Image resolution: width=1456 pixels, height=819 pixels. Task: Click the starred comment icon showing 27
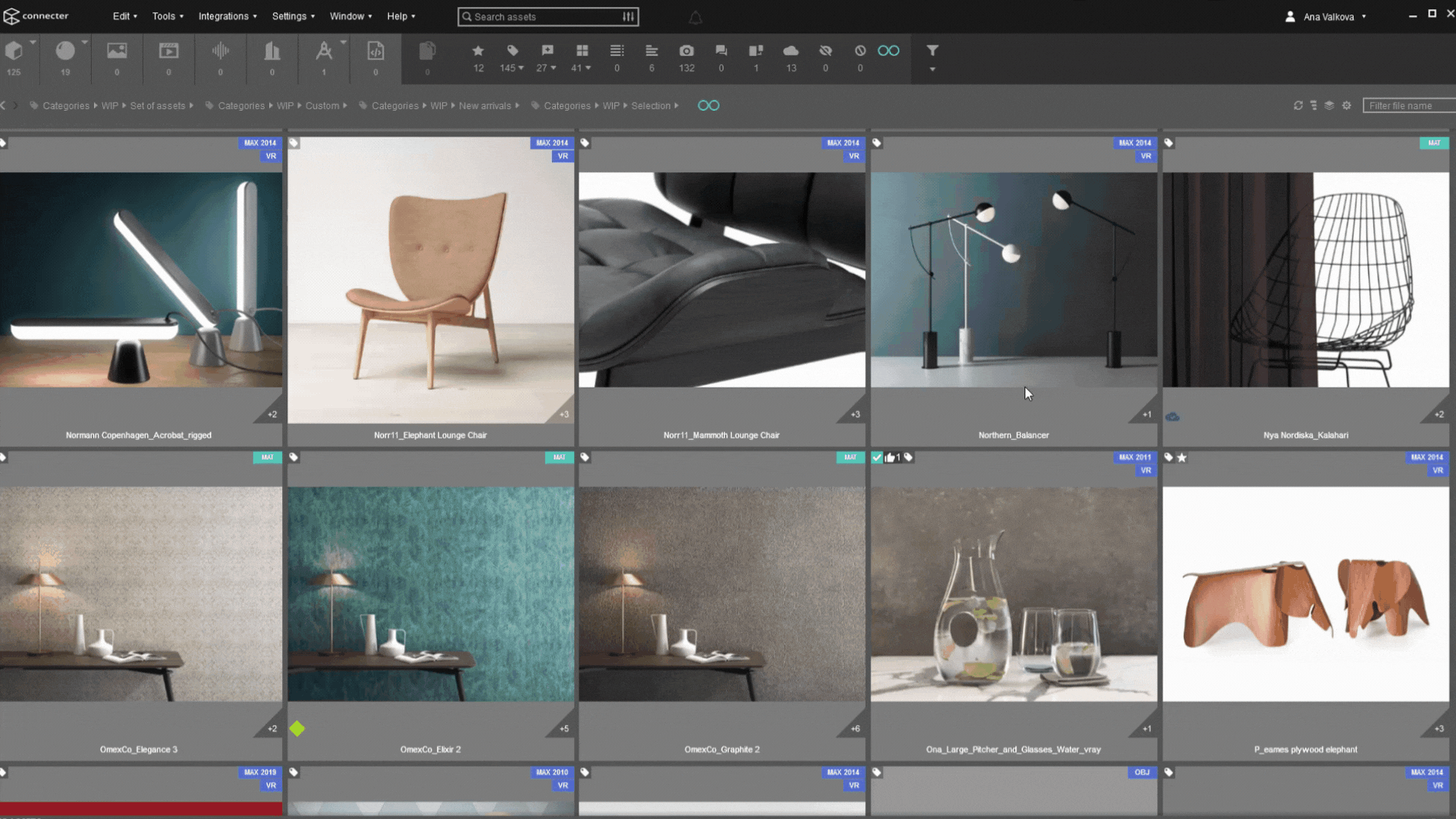click(x=548, y=51)
